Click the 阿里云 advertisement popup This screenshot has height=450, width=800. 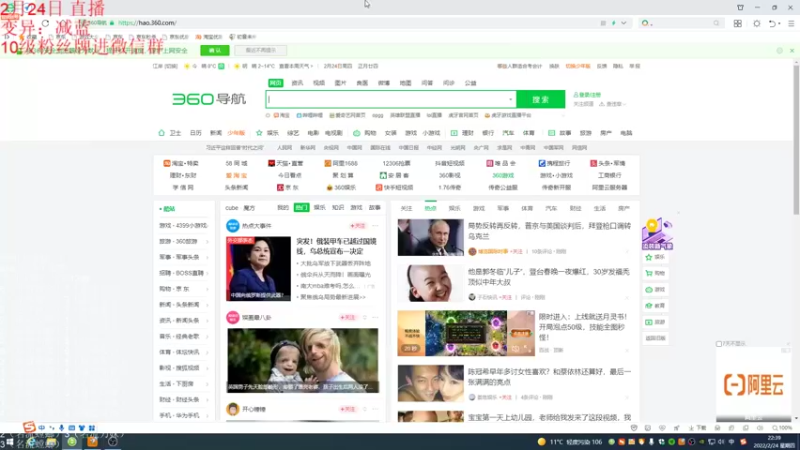click(x=754, y=384)
